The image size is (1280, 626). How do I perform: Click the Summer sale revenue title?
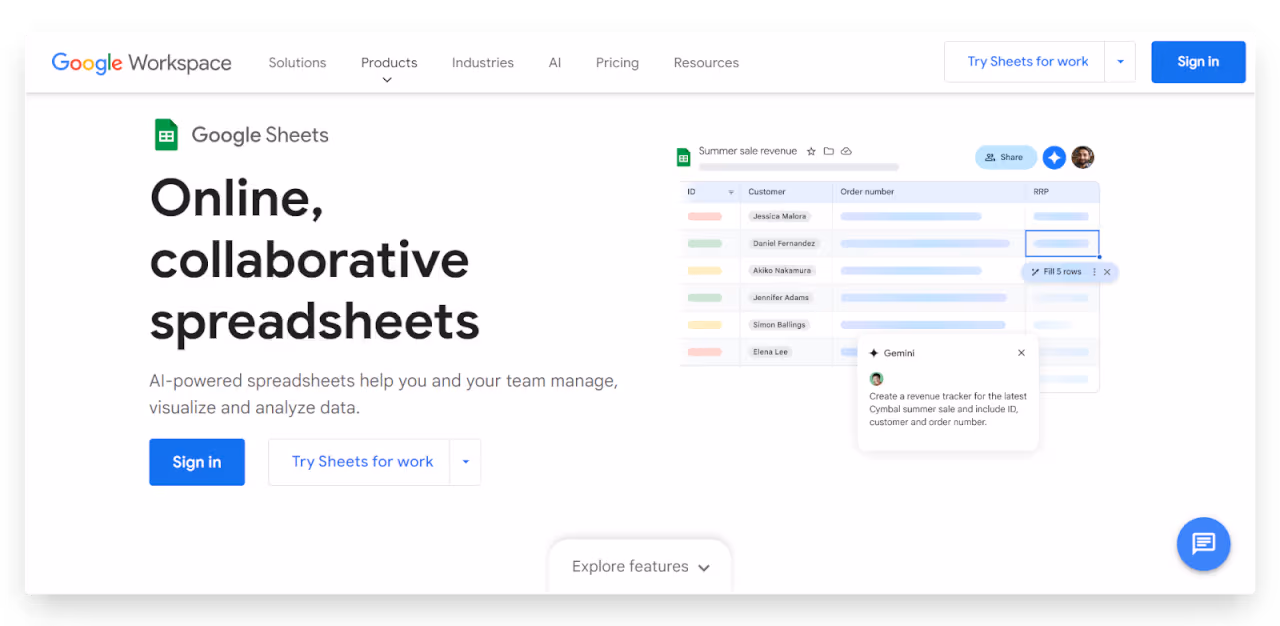pyautogui.click(x=748, y=151)
